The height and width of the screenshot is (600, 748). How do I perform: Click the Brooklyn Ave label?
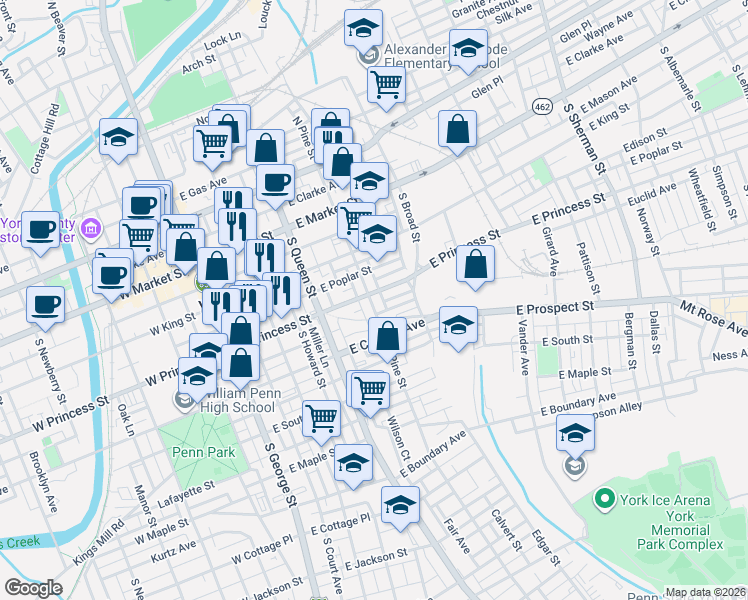[x=43, y=482]
